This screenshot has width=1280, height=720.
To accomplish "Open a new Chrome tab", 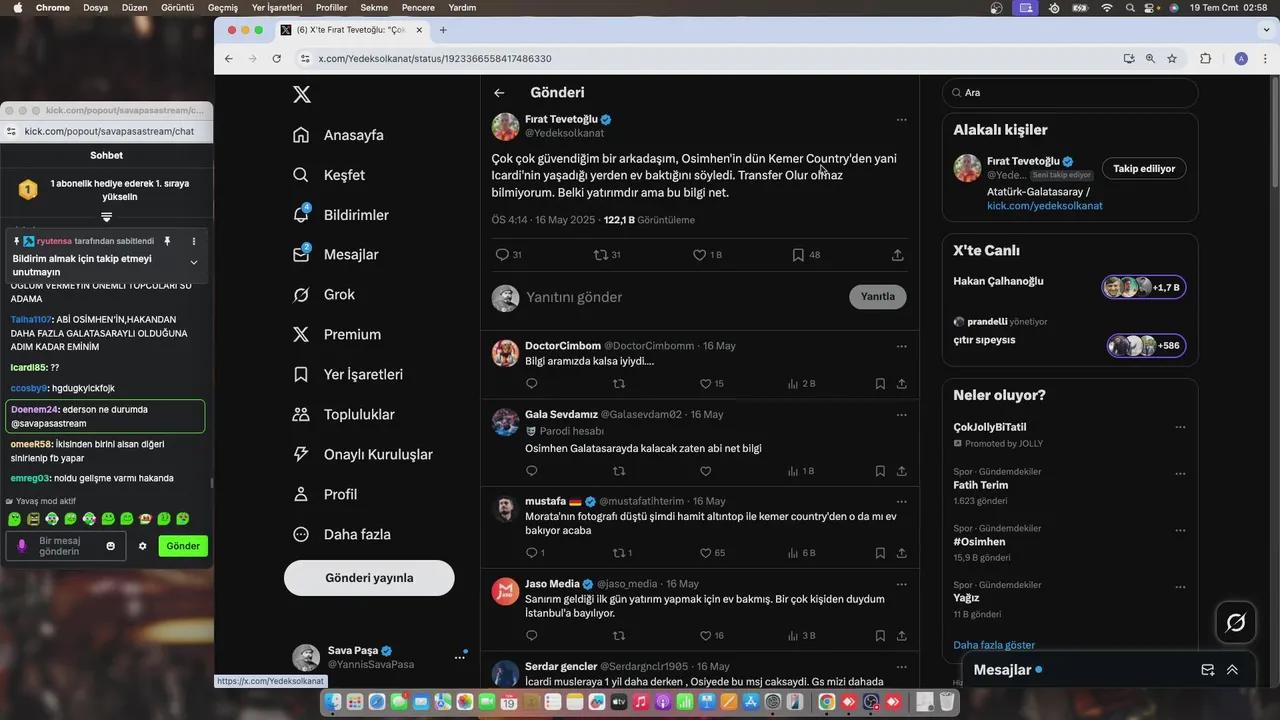I will [x=443, y=30].
